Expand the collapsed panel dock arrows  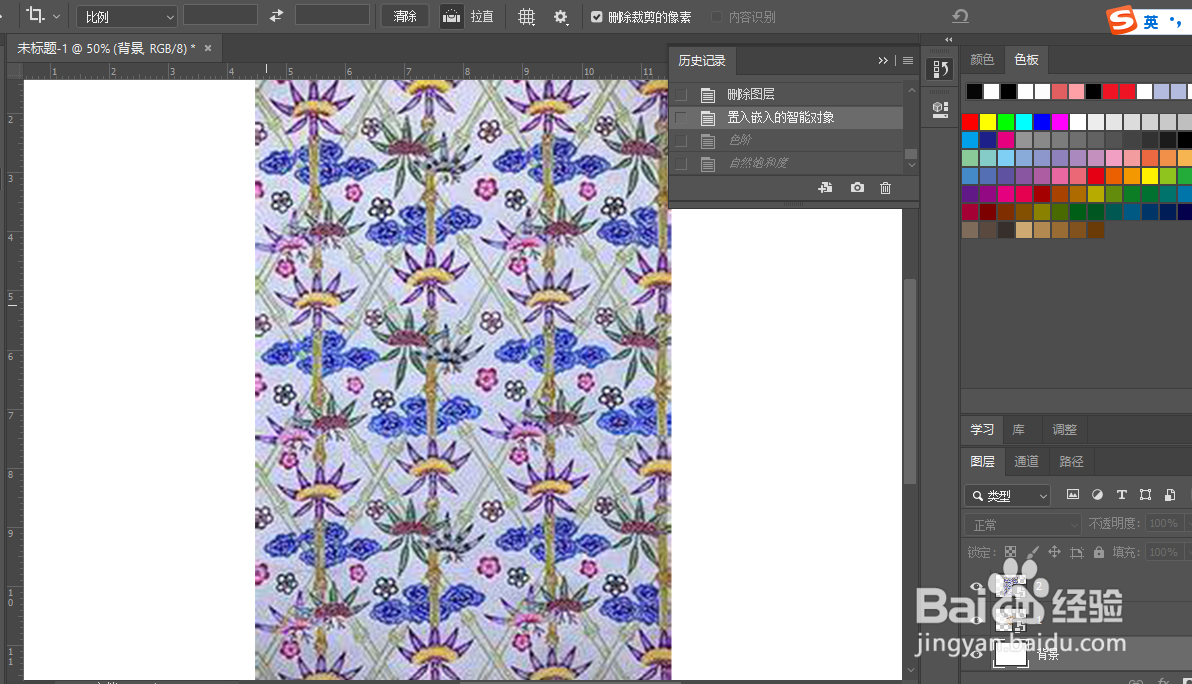pos(949,40)
